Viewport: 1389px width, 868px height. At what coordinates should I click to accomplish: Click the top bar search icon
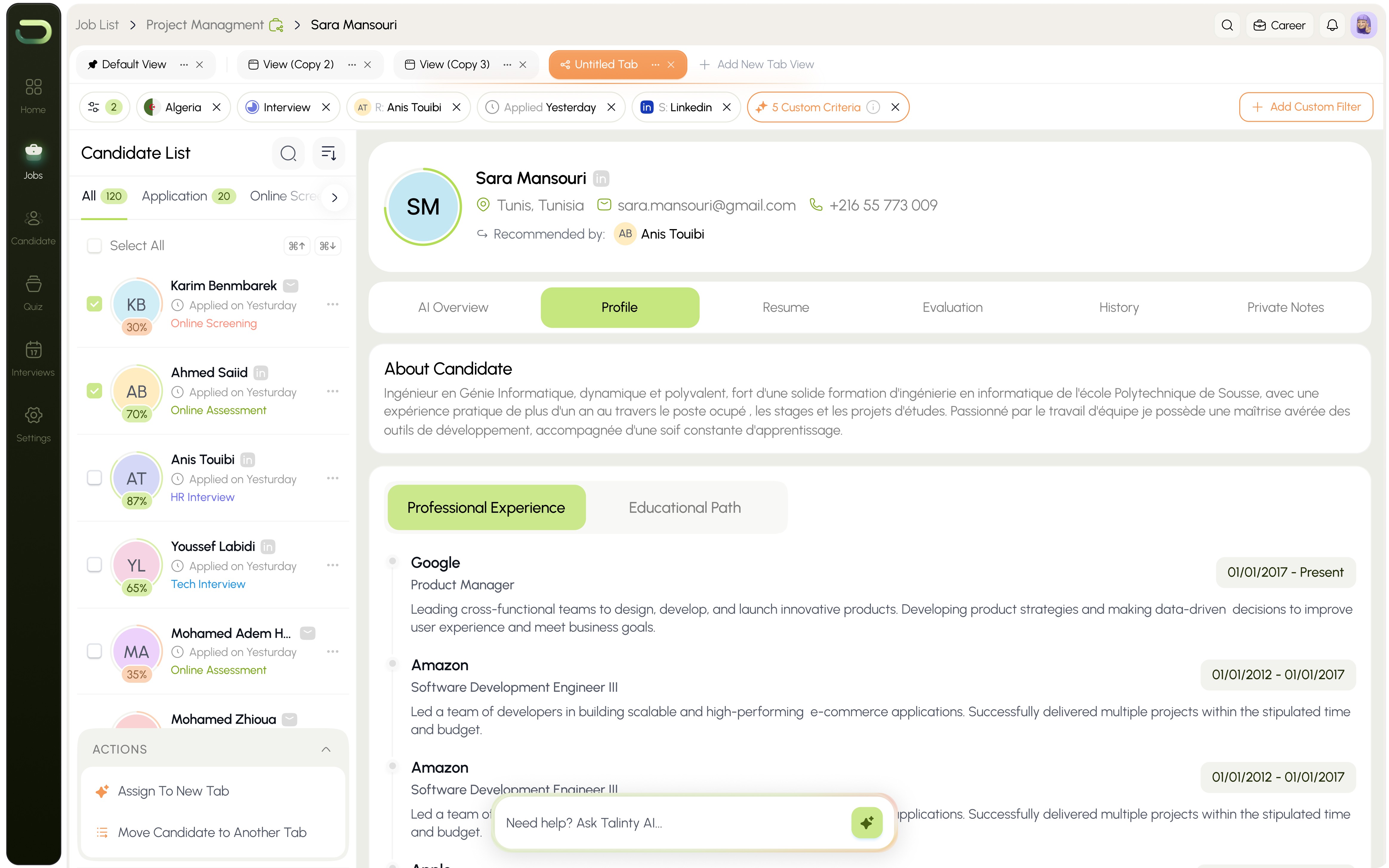pos(1227,25)
